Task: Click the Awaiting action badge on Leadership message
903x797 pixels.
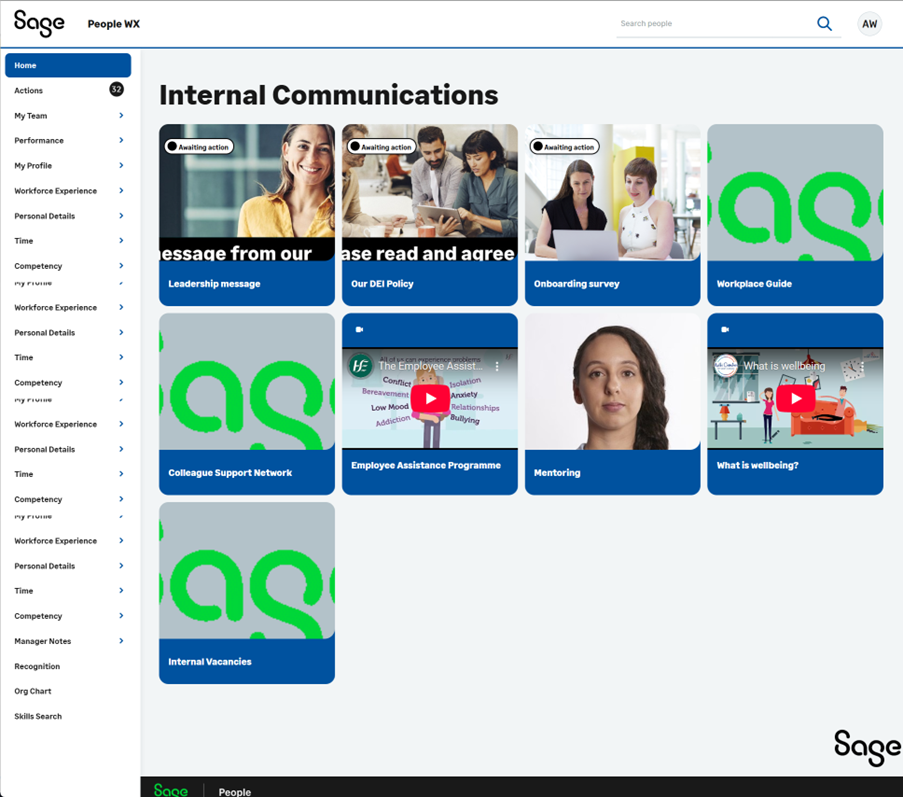Action: 199,147
